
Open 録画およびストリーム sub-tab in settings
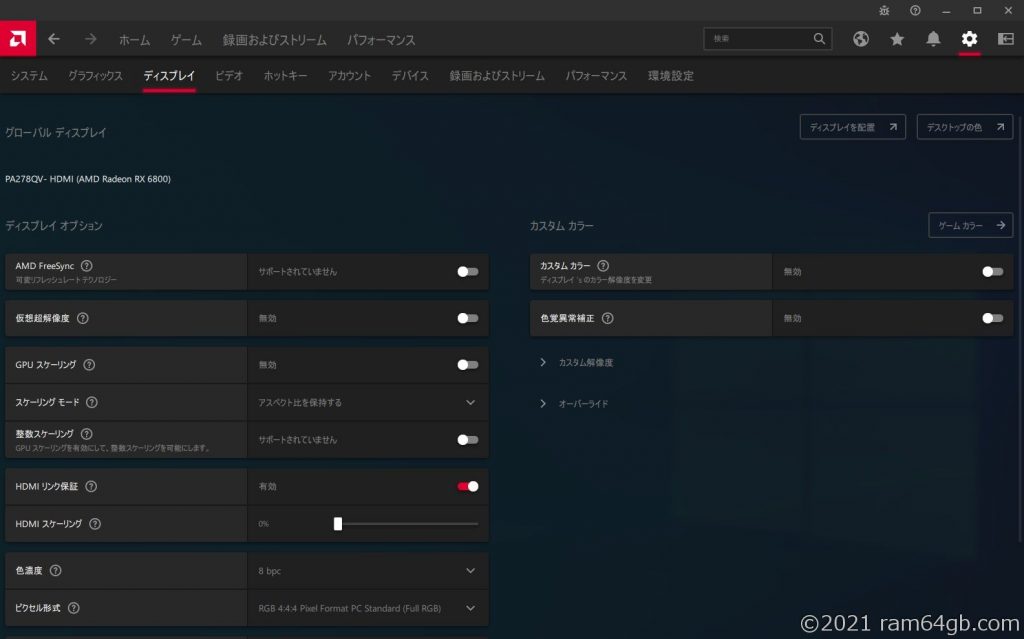pos(497,76)
